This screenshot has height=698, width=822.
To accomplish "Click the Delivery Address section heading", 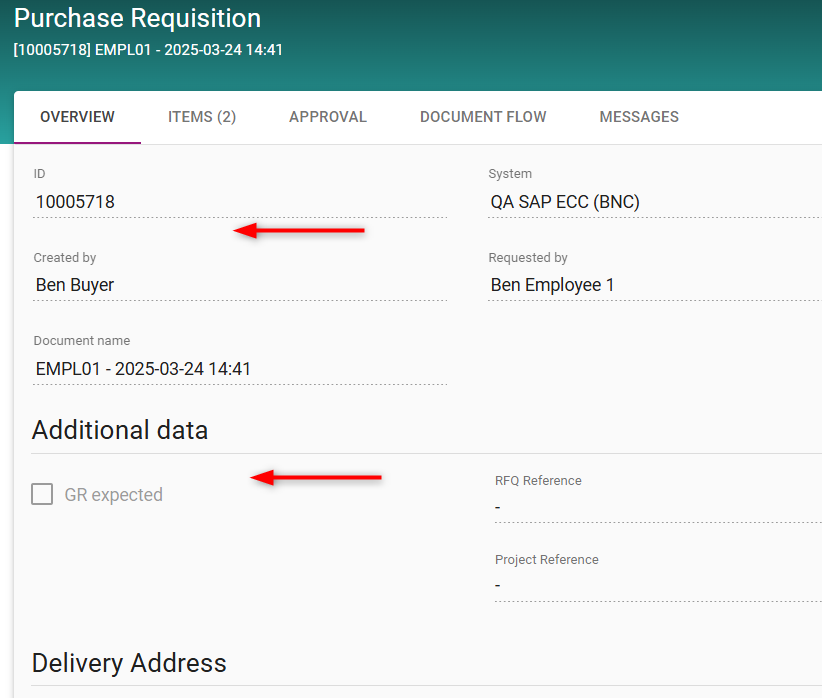I will 129,663.
